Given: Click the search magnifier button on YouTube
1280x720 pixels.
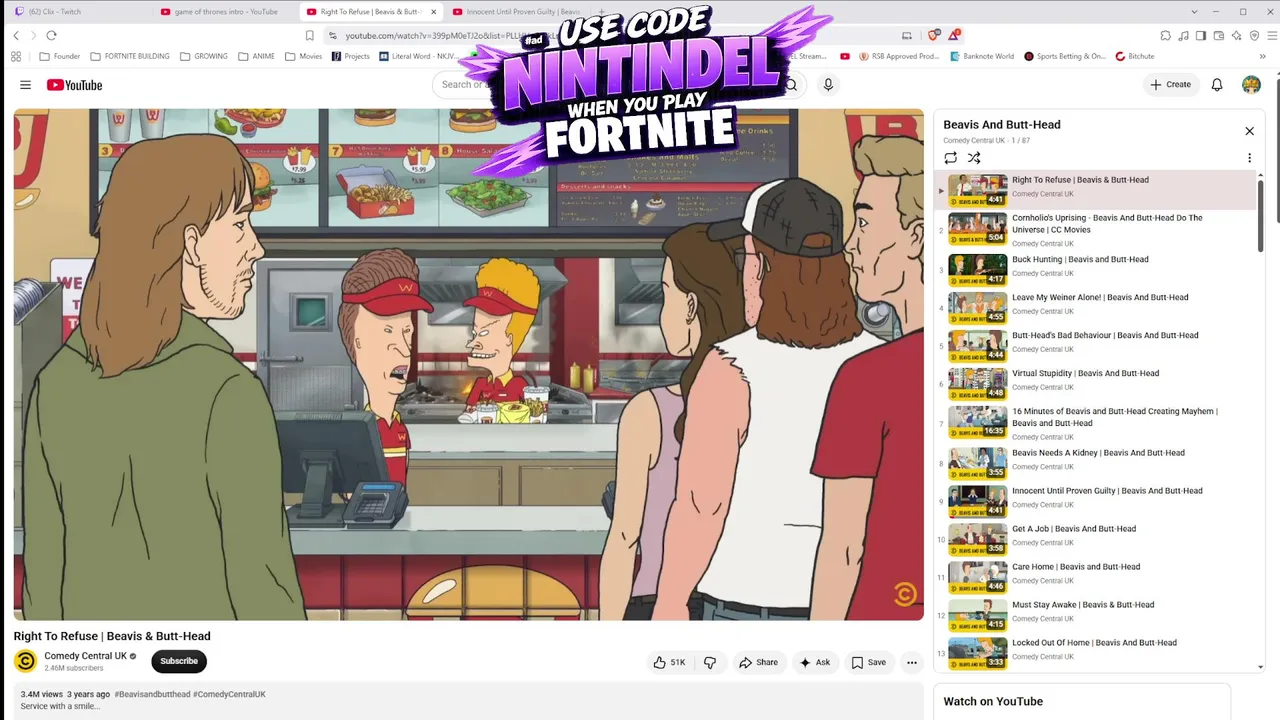Looking at the screenshot, I should click(791, 85).
